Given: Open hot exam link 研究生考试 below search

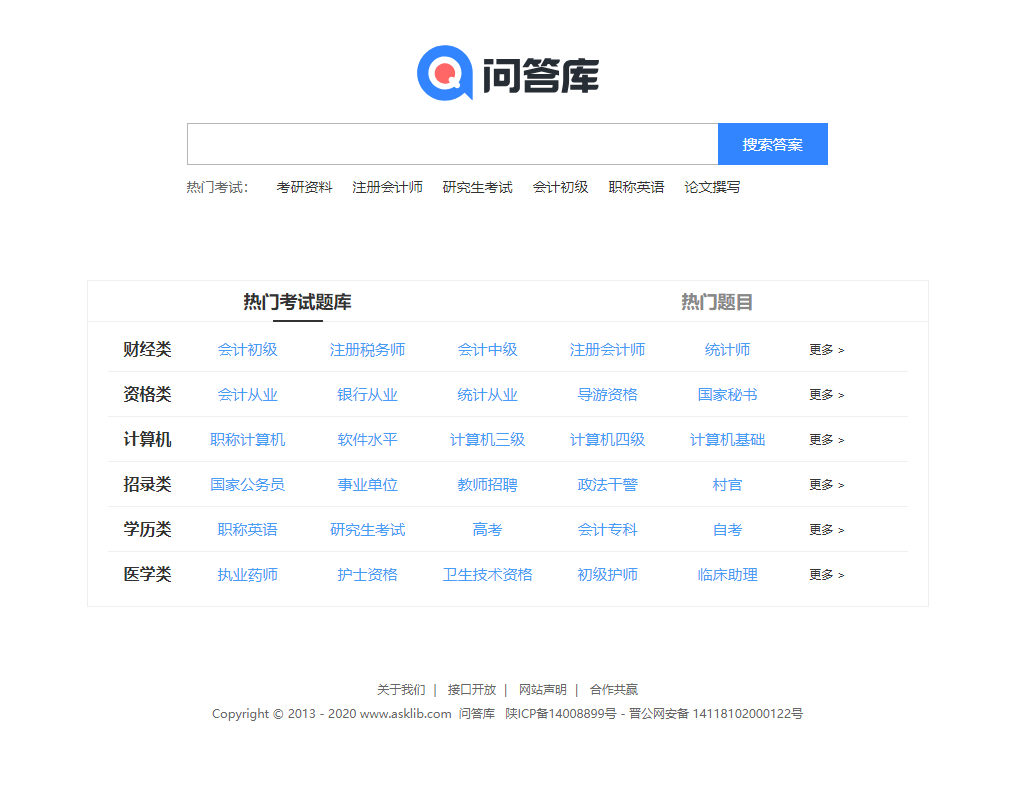Looking at the screenshot, I should pyautogui.click(x=478, y=187).
